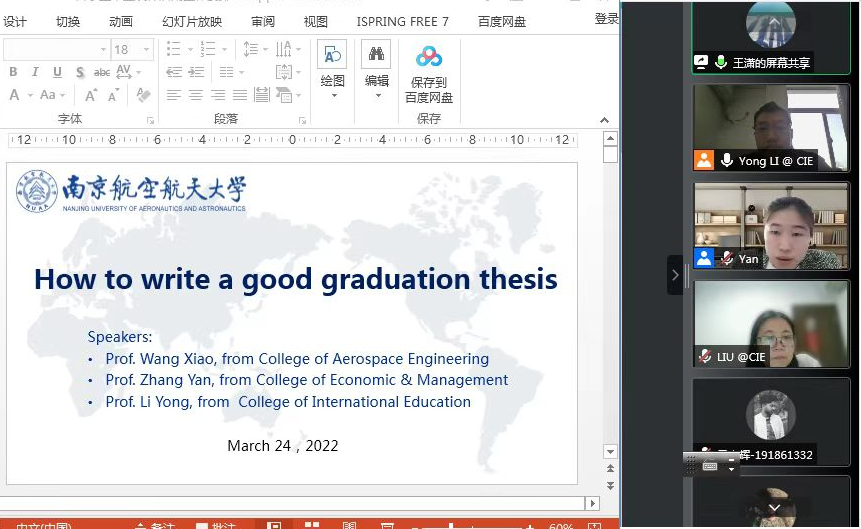The height and width of the screenshot is (529, 861).
Task: Switch to the 幻灯片放映 tab
Action: click(191, 21)
